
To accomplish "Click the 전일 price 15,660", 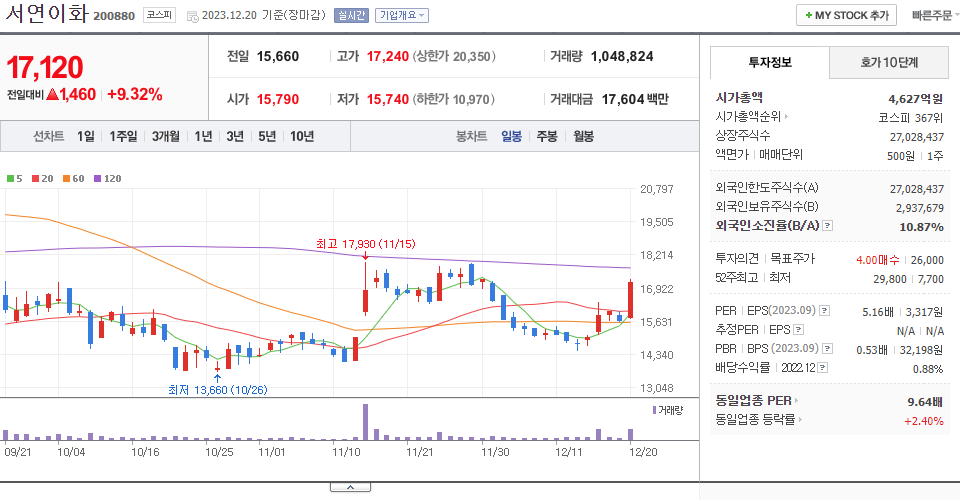I will point(278,56).
